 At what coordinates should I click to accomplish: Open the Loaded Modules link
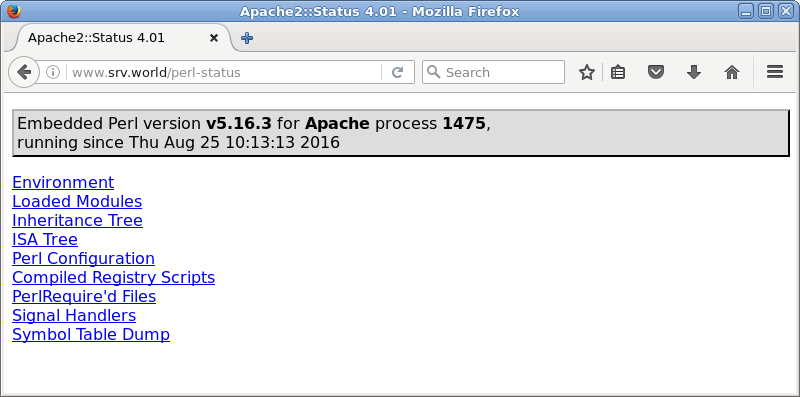[77, 201]
